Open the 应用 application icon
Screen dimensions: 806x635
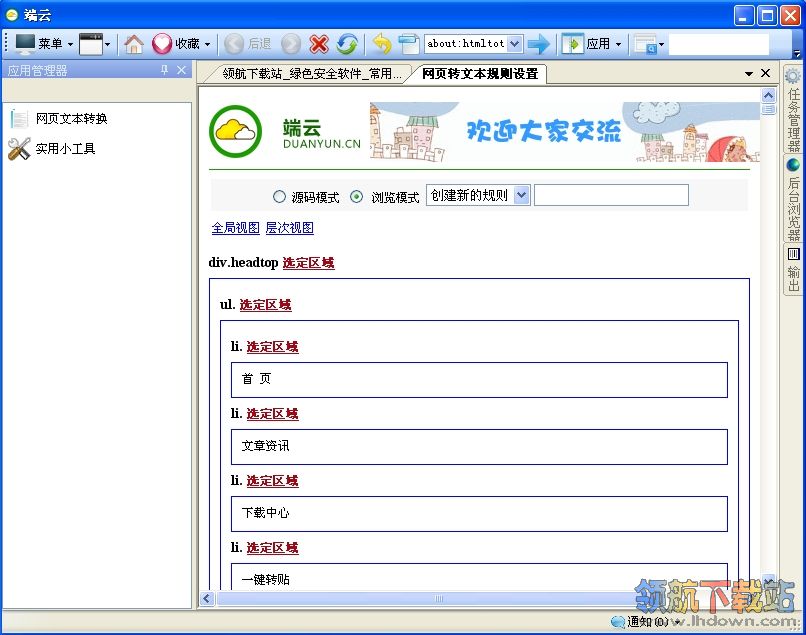pos(573,44)
